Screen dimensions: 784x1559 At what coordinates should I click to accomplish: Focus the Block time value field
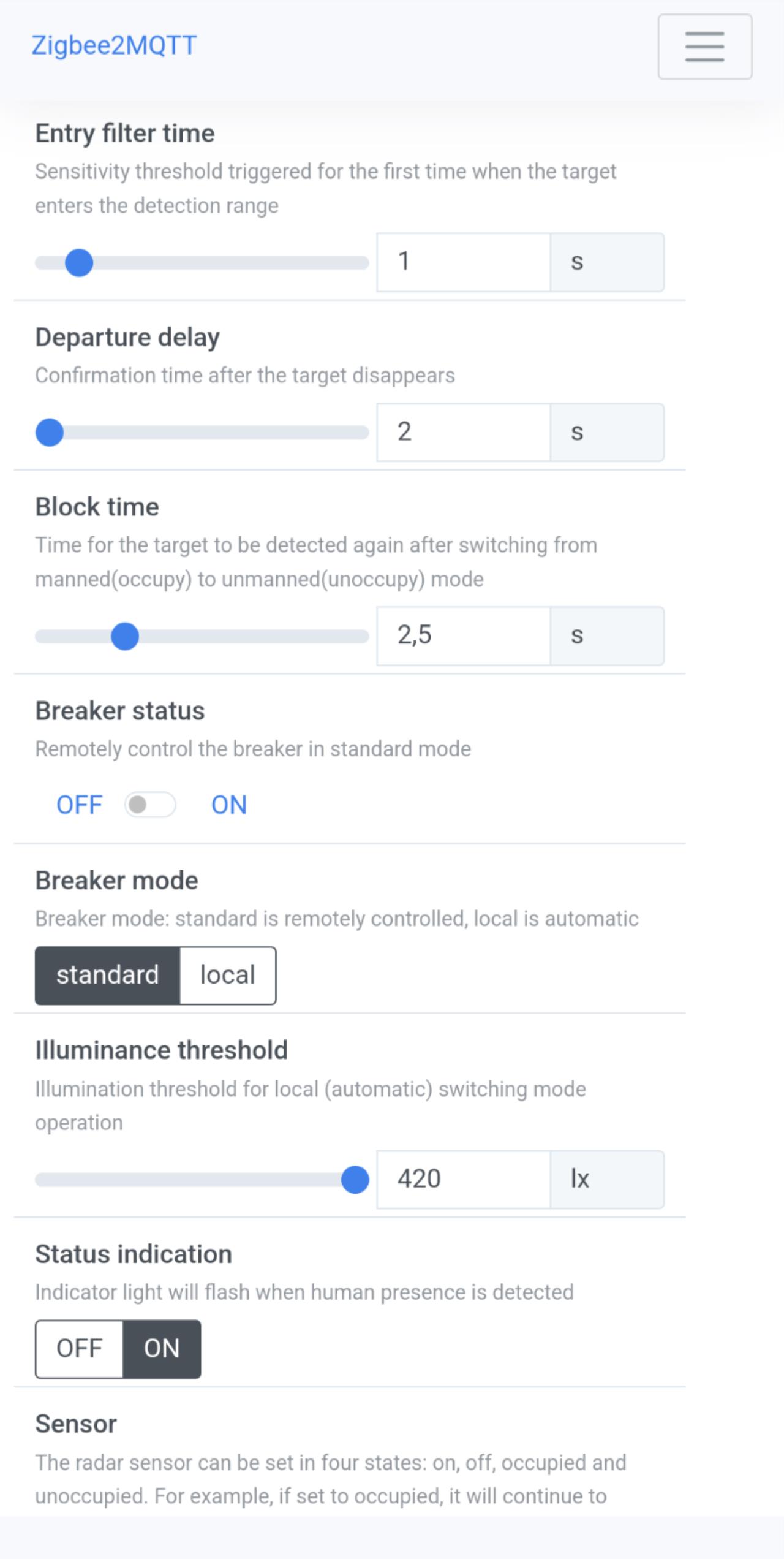pos(463,635)
